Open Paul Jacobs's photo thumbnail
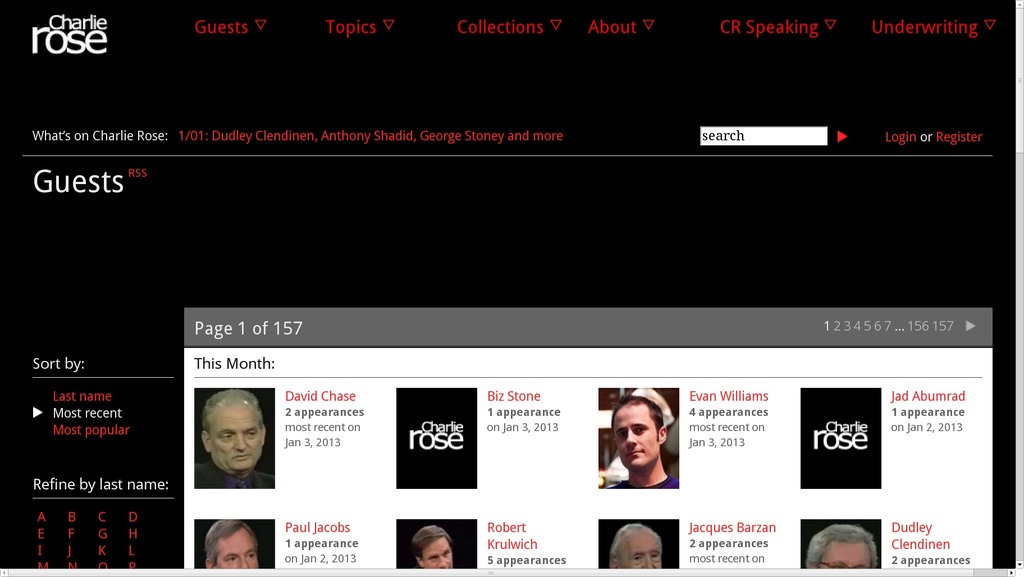 234,544
